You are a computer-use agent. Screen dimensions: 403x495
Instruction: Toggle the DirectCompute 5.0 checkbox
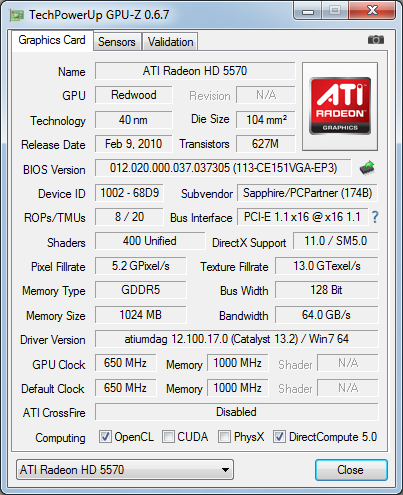pyautogui.click(x=279, y=437)
